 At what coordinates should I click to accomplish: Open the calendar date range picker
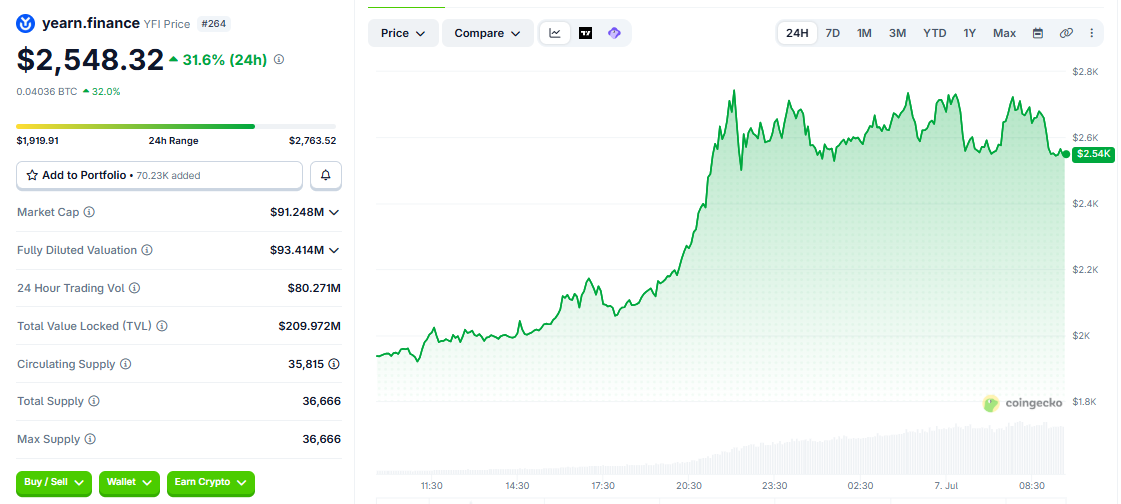point(1038,33)
